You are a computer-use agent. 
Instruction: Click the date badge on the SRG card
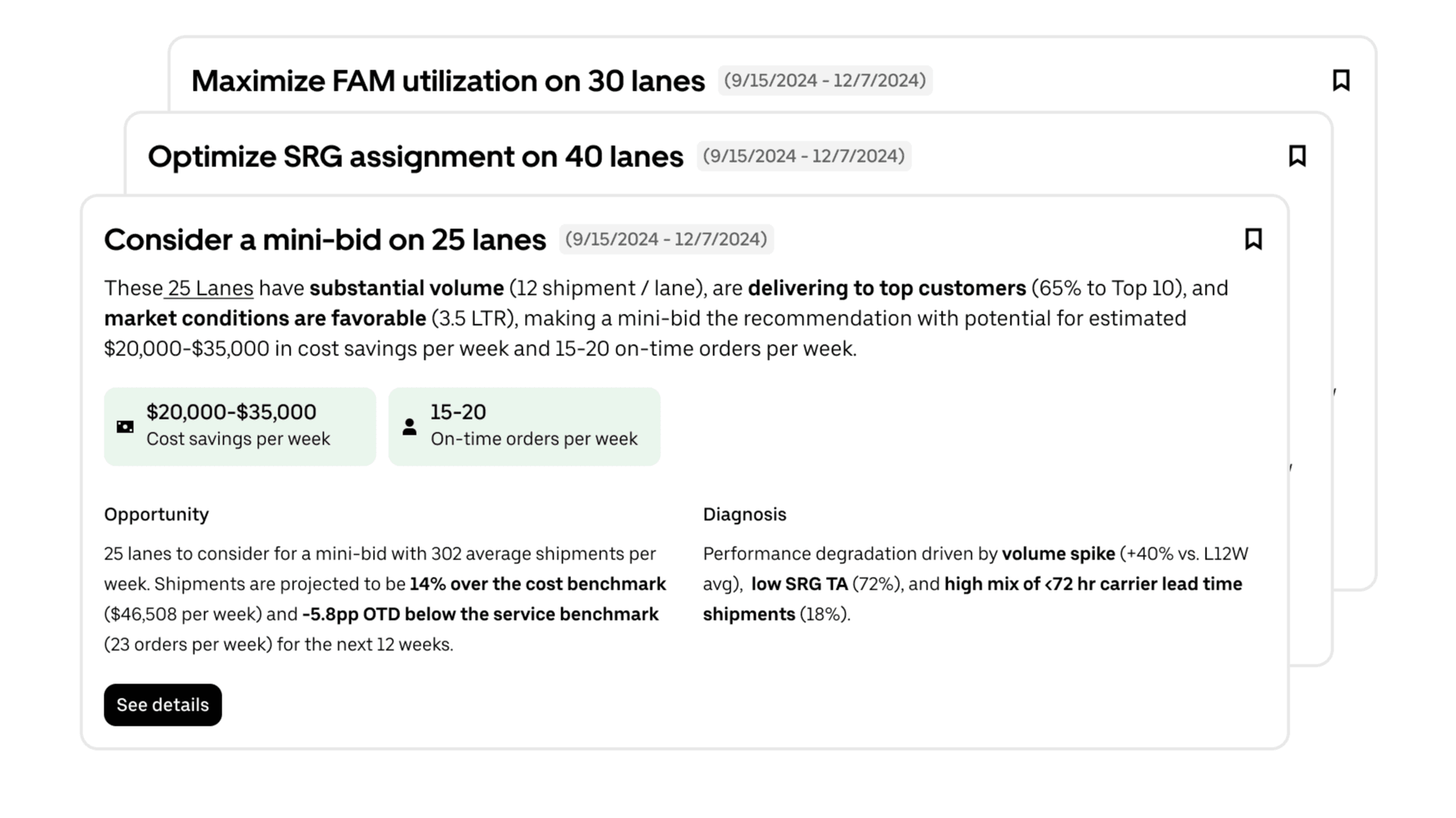[804, 156]
